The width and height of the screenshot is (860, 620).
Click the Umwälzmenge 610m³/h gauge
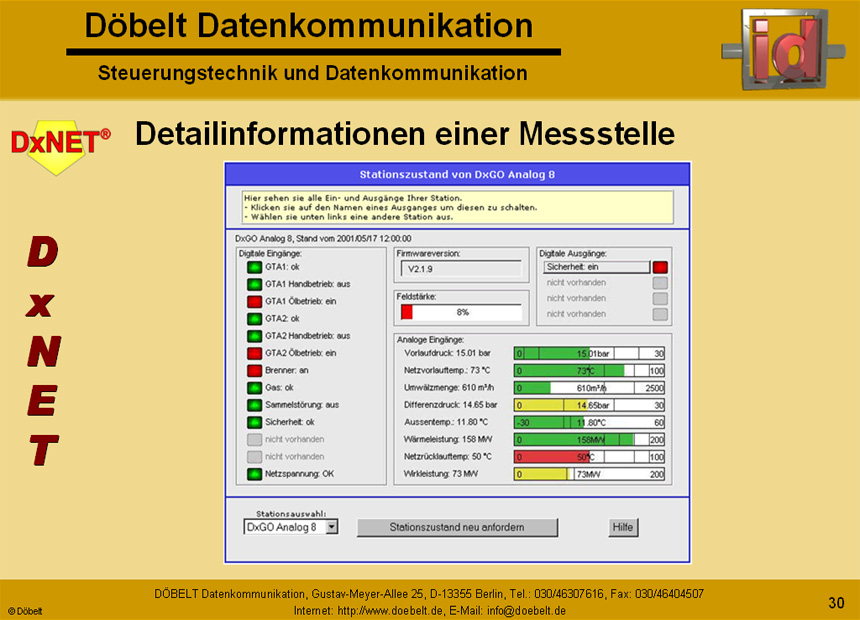click(589, 388)
